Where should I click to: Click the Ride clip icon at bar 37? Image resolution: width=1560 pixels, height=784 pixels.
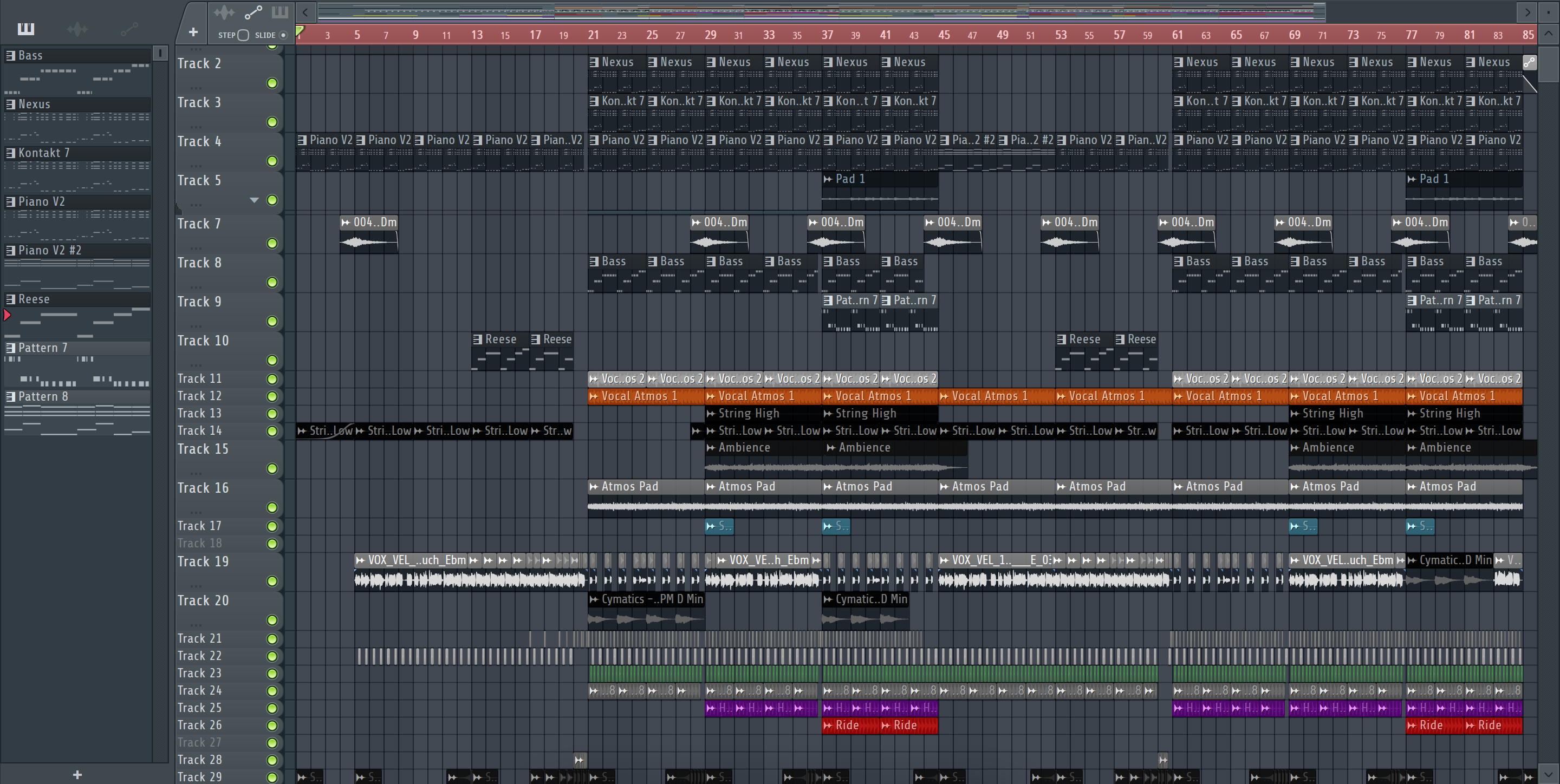pos(828,726)
